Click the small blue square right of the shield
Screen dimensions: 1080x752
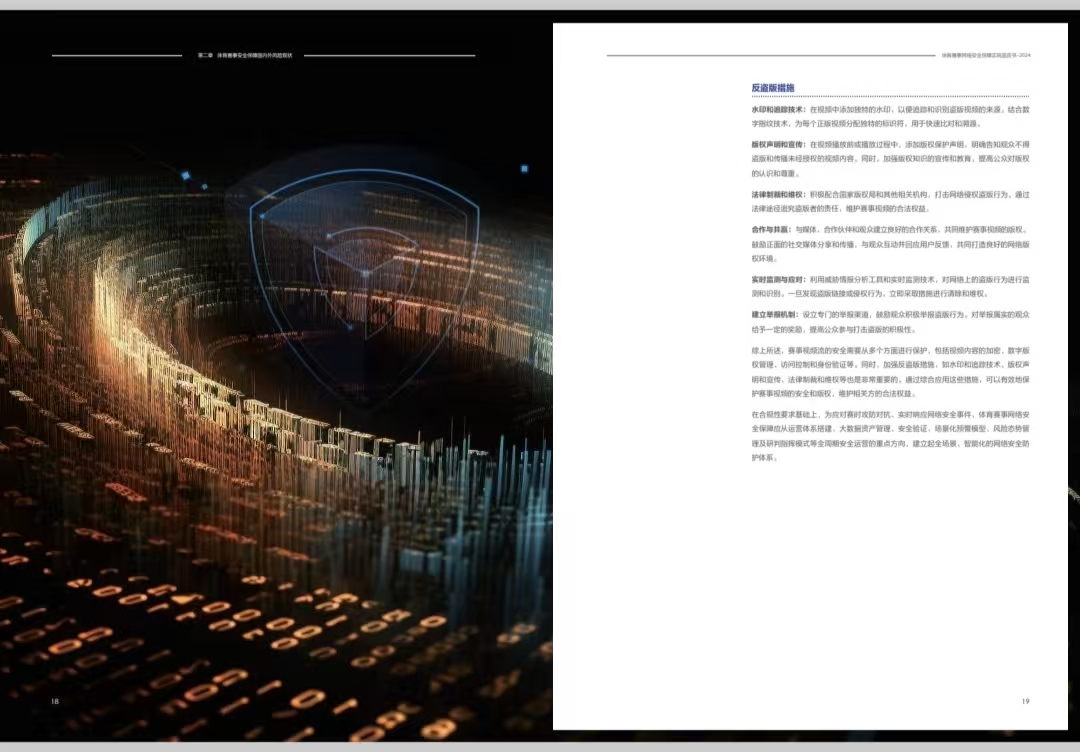tap(524, 169)
